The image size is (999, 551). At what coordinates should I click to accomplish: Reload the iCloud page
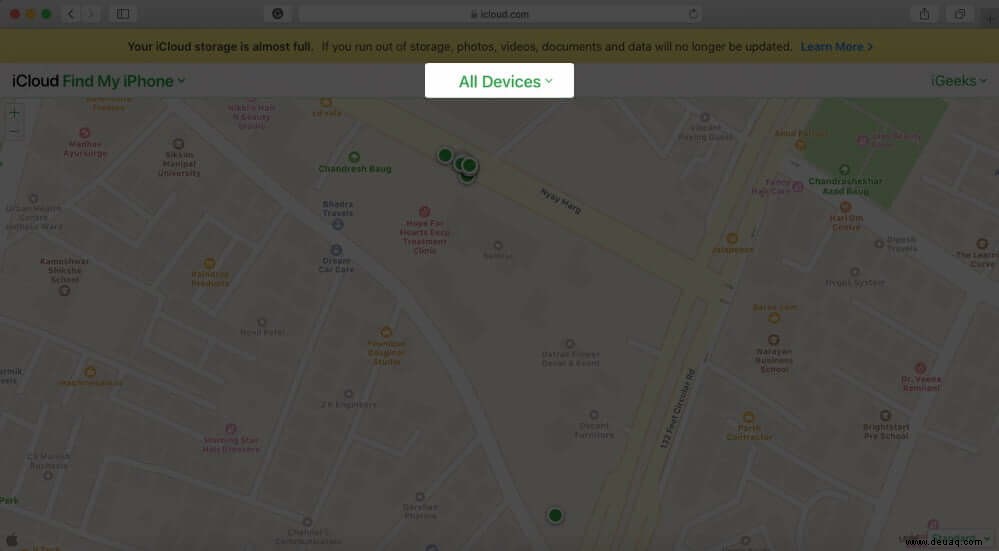click(693, 13)
